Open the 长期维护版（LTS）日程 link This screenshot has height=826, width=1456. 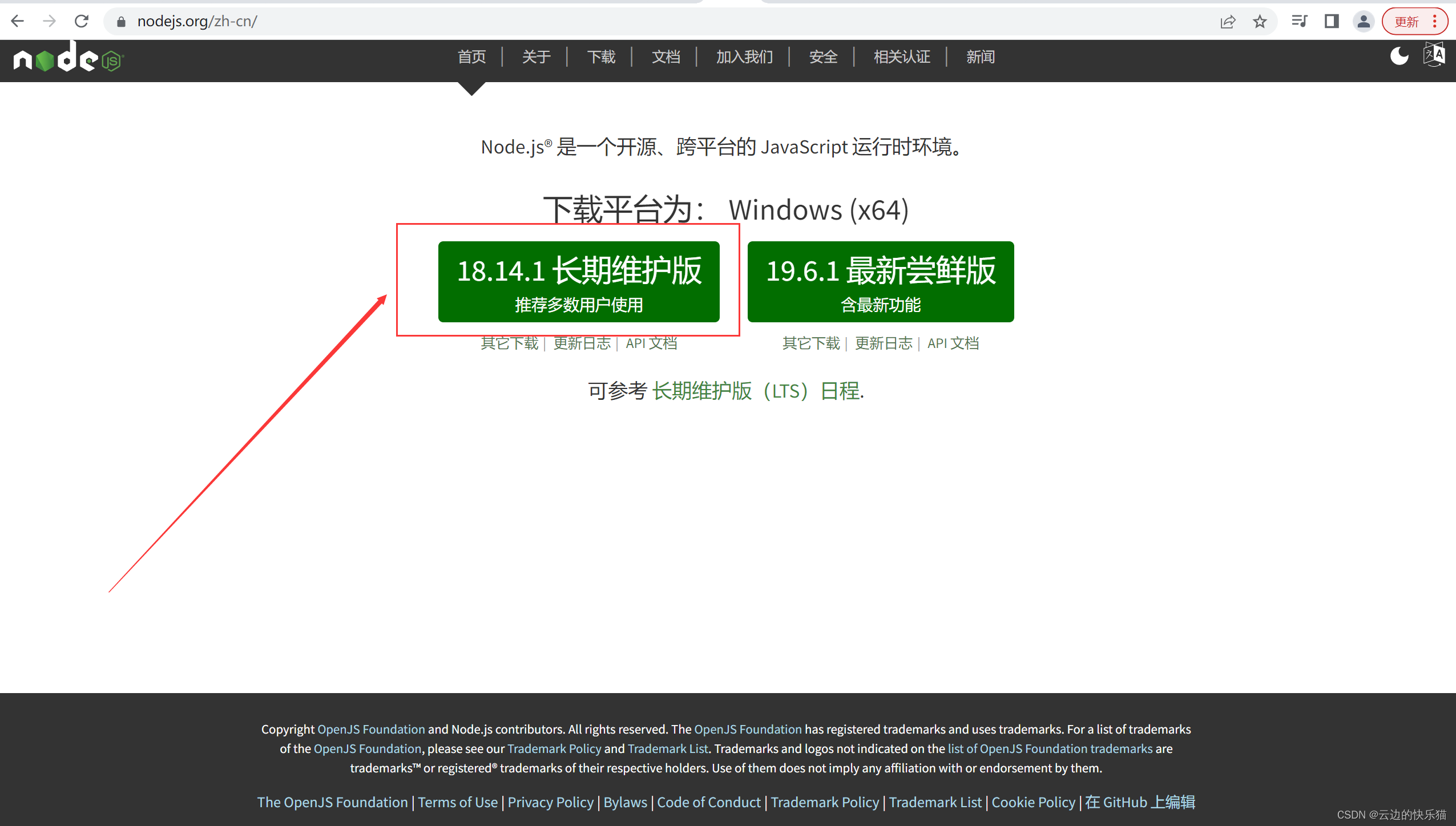pyautogui.click(x=757, y=391)
